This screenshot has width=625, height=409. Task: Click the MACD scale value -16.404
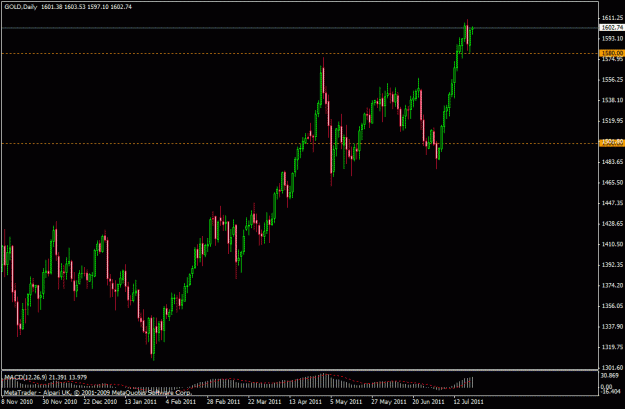(x=609, y=391)
